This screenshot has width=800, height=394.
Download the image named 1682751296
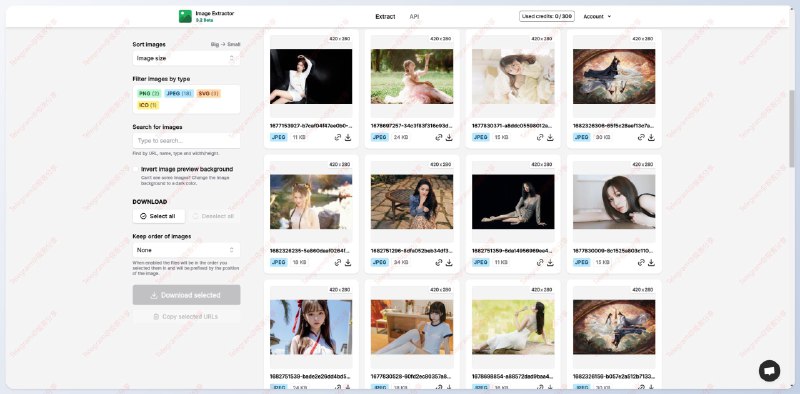click(x=449, y=262)
